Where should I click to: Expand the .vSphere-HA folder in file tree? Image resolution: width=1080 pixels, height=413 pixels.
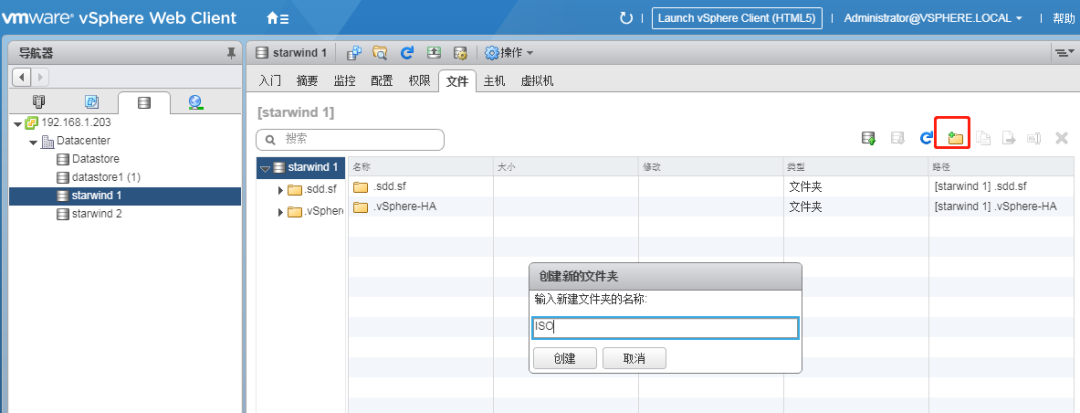[x=280, y=212]
